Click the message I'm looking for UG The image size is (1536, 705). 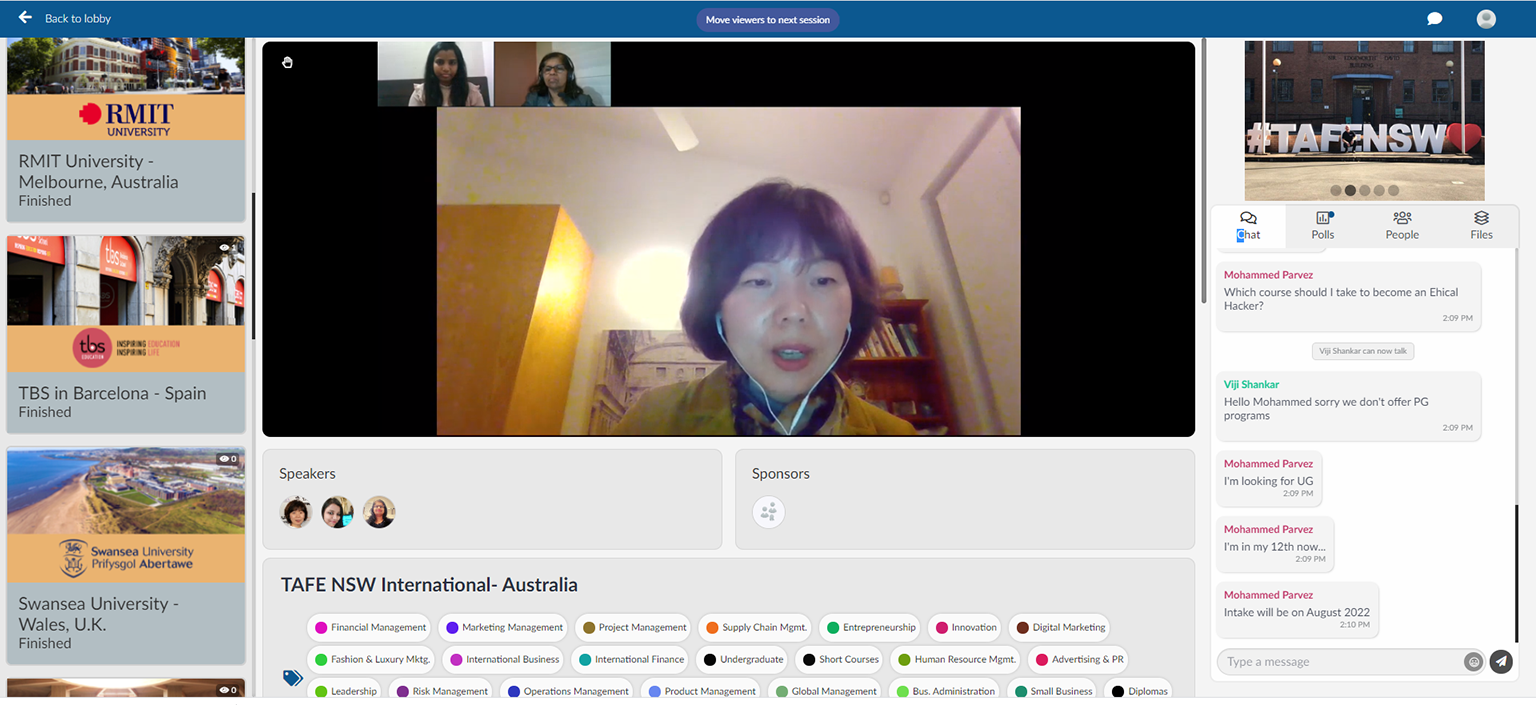tap(1269, 478)
